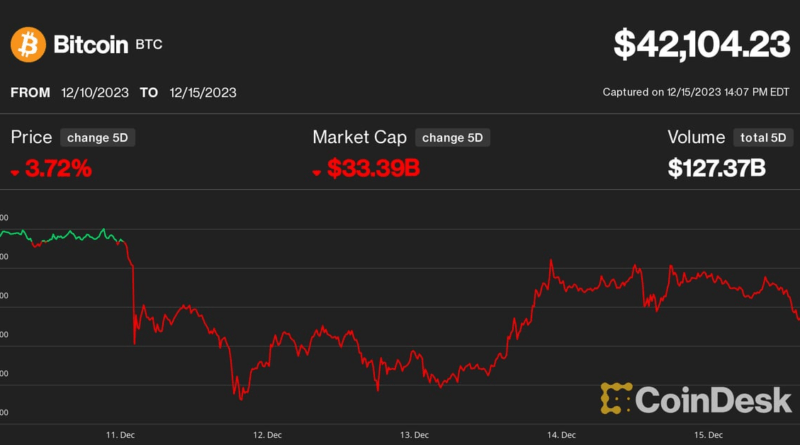
Task: Click the red down arrow beside 3.72%
Action: [x=15, y=172]
